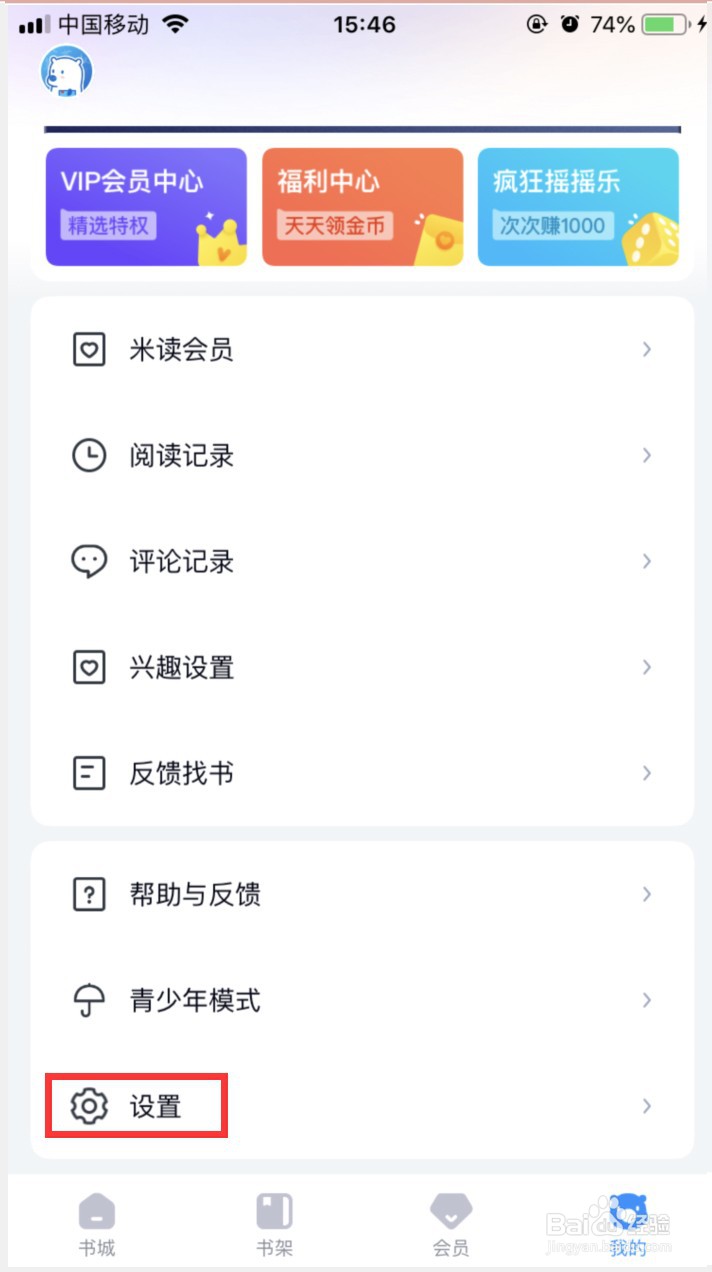
Task: Expand the 米读会员 row chevron
Action: coord(647,350)
